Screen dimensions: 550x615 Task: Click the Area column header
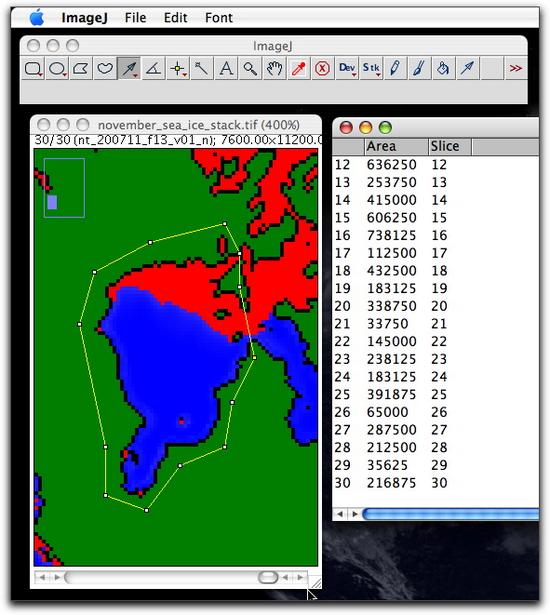point(396,146)
